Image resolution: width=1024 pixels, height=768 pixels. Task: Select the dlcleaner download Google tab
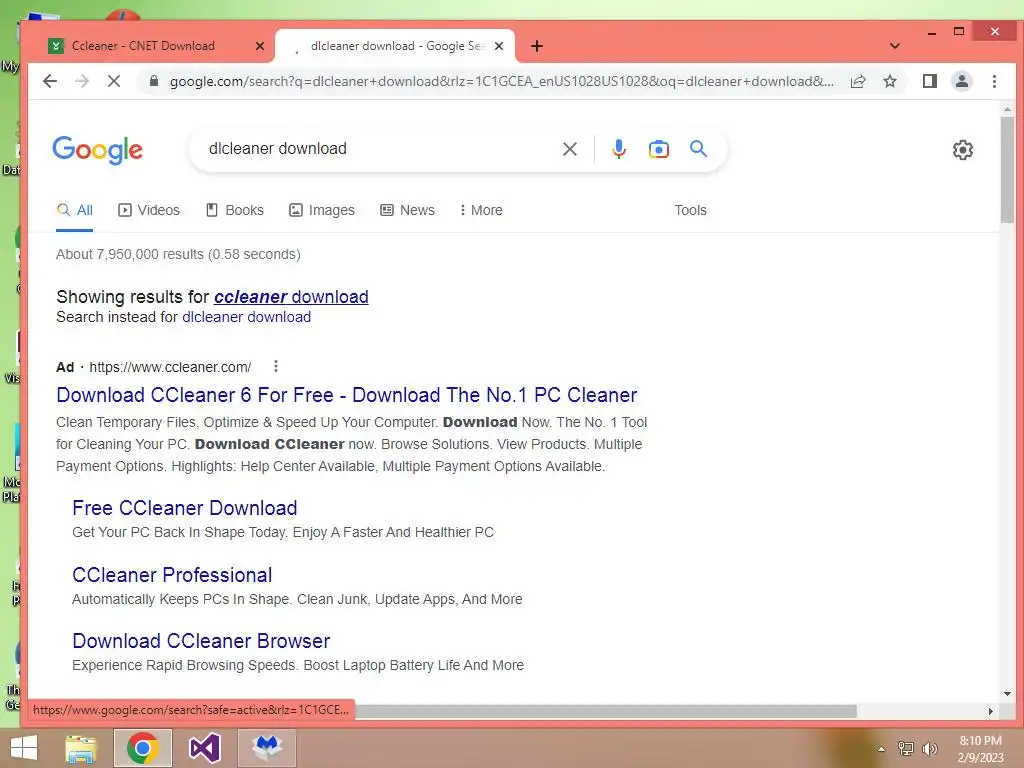tap(394, 46)
